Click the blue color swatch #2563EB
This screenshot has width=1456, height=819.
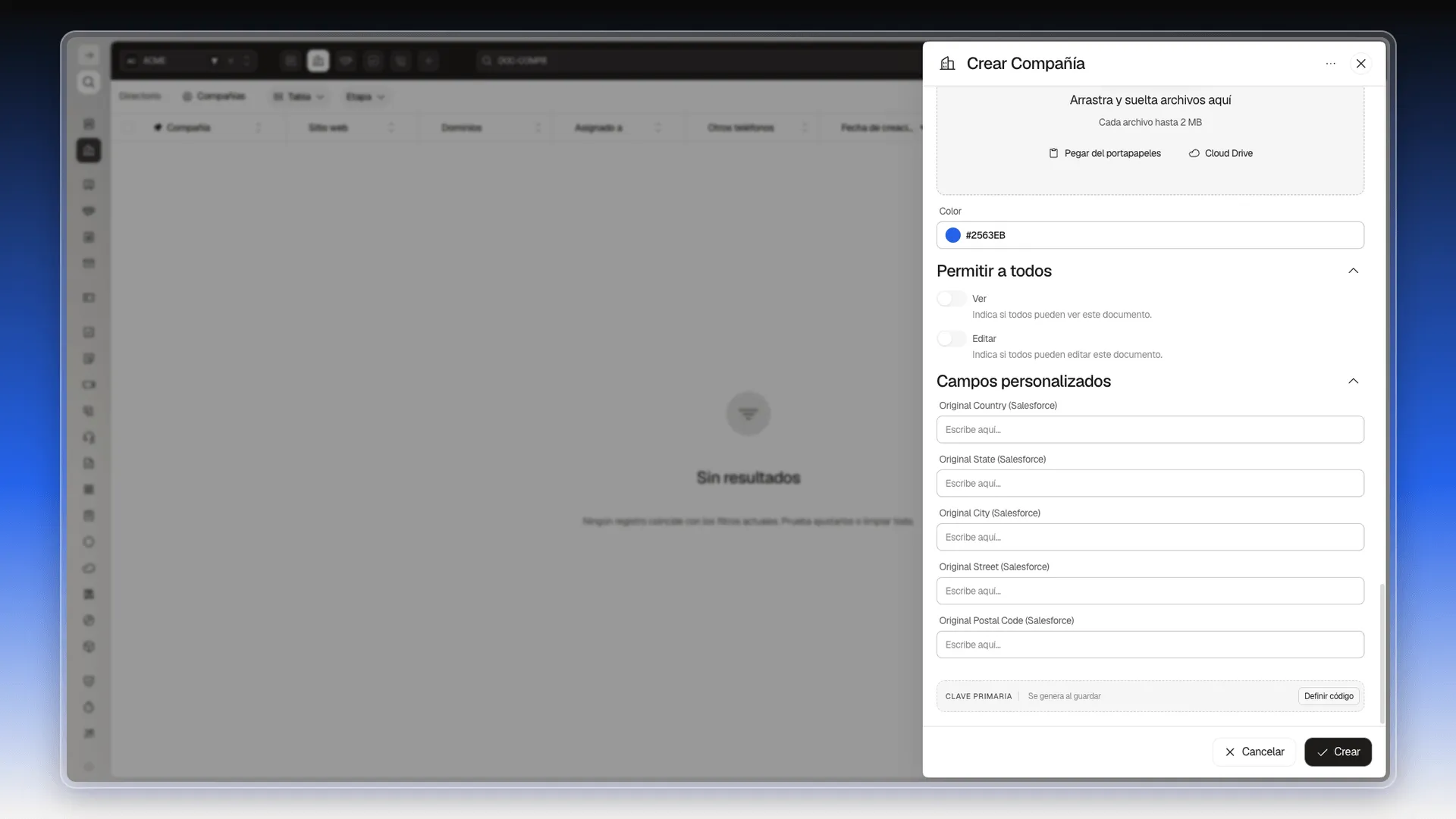(953, 235)
